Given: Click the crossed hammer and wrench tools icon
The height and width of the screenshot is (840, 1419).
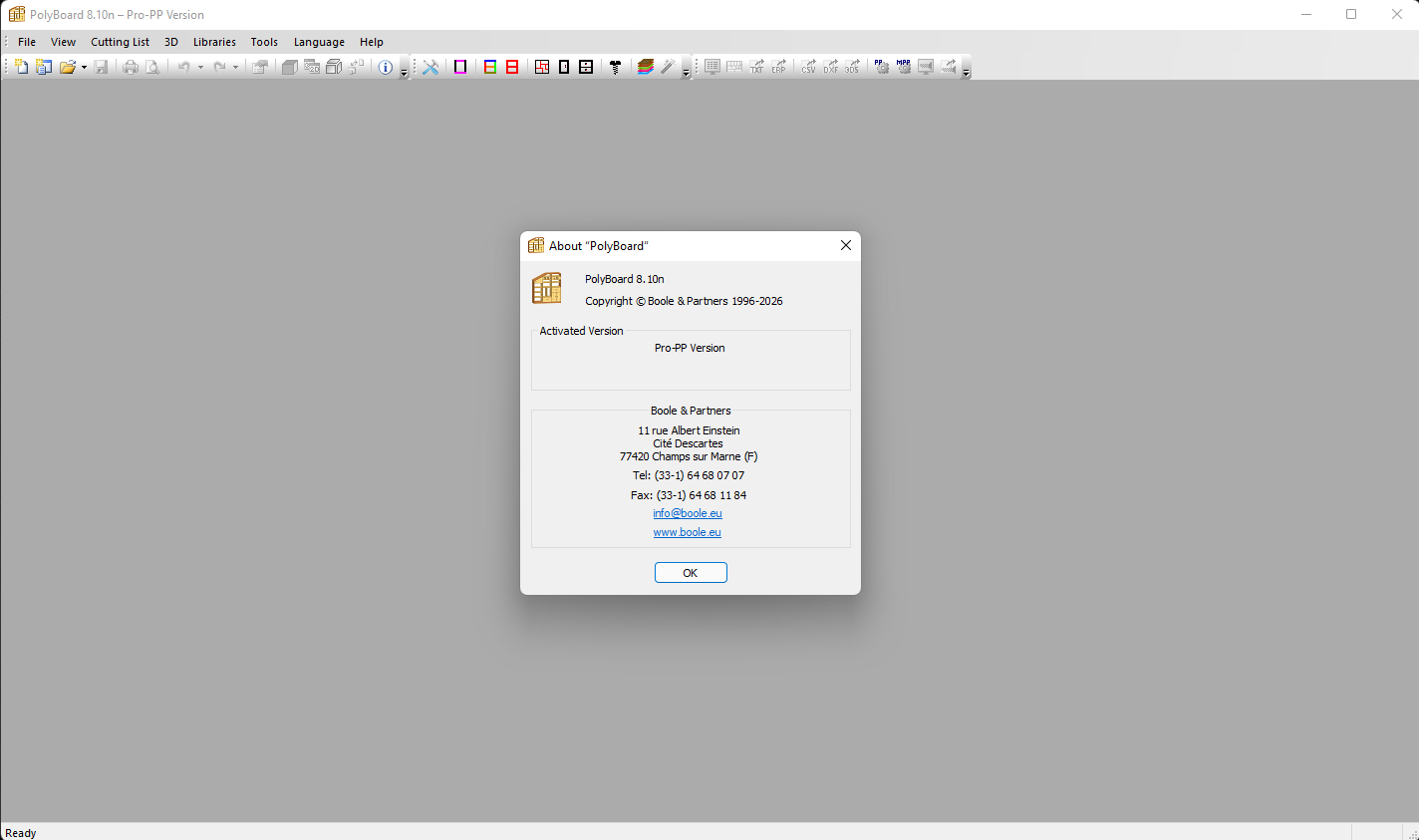Looking at the screenshot, I should click(430, 67).
